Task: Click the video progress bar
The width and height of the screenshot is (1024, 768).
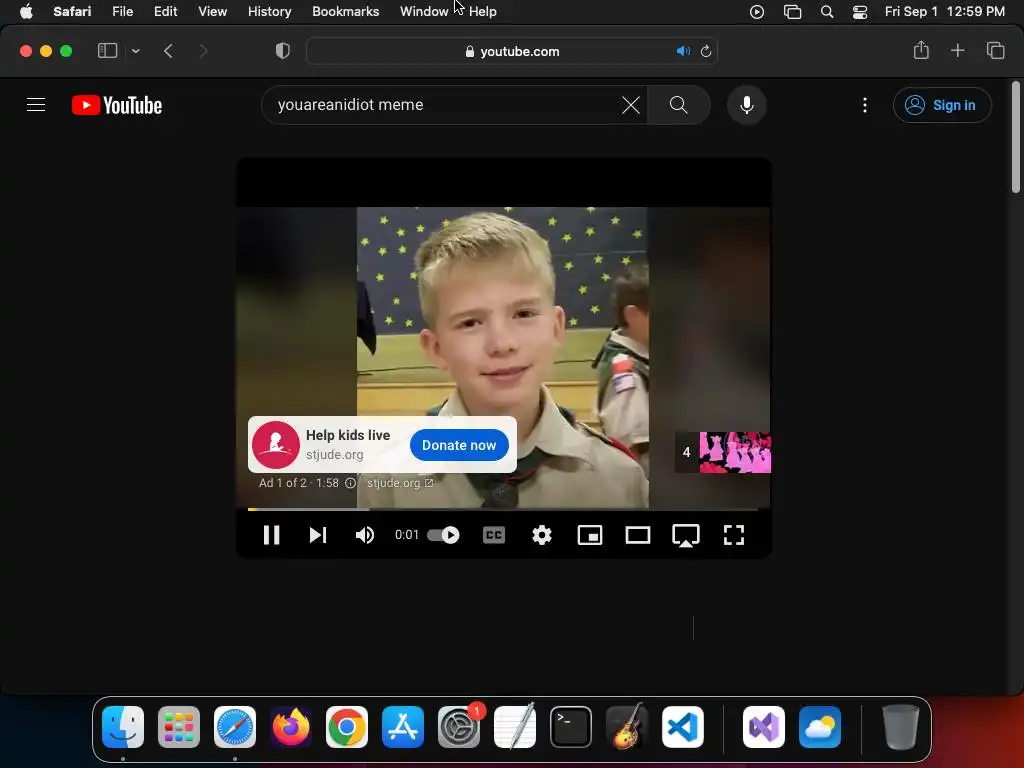Action: click(503, 509)
